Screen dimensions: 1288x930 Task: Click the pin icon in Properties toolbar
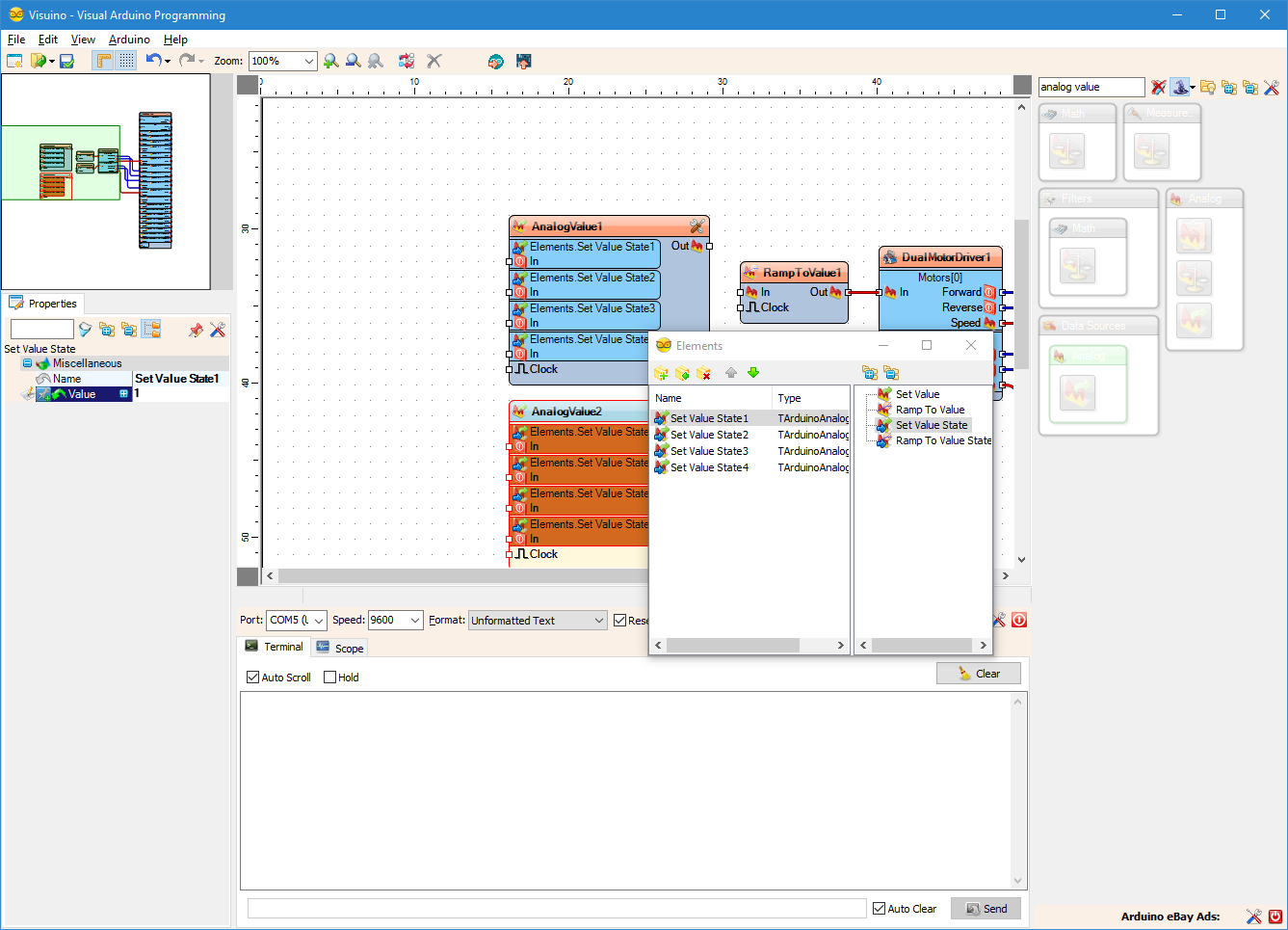coord(196,330)
